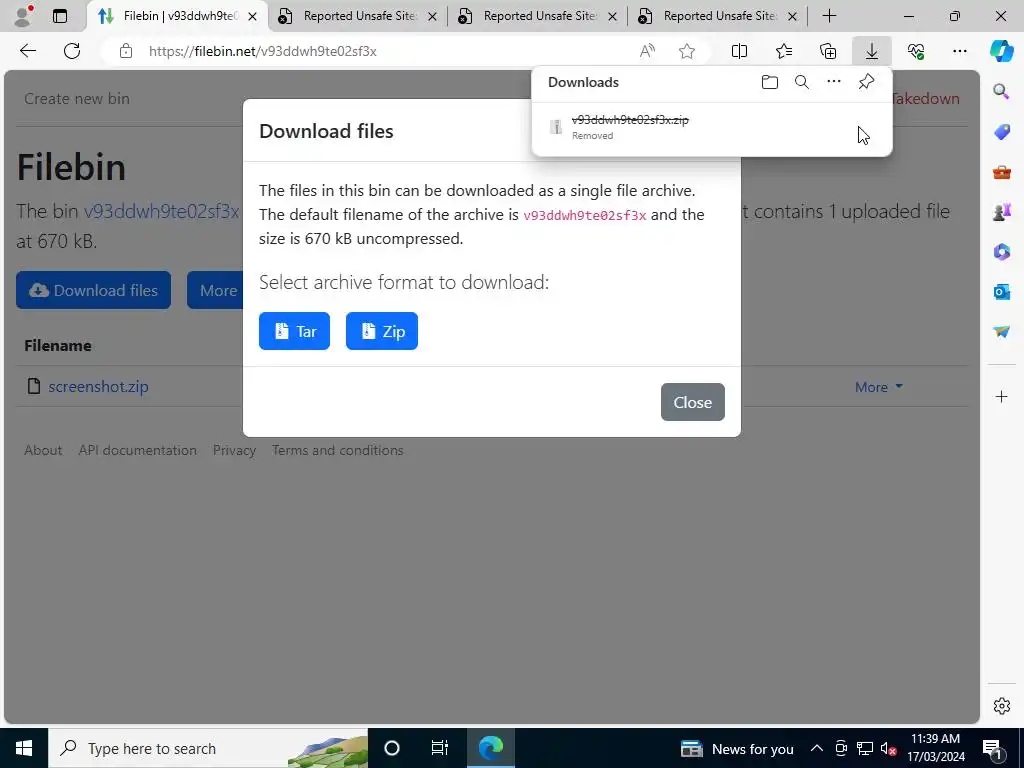
Task: Open sidebar Microsoft 365 icon
Action: pos(1001,251)
